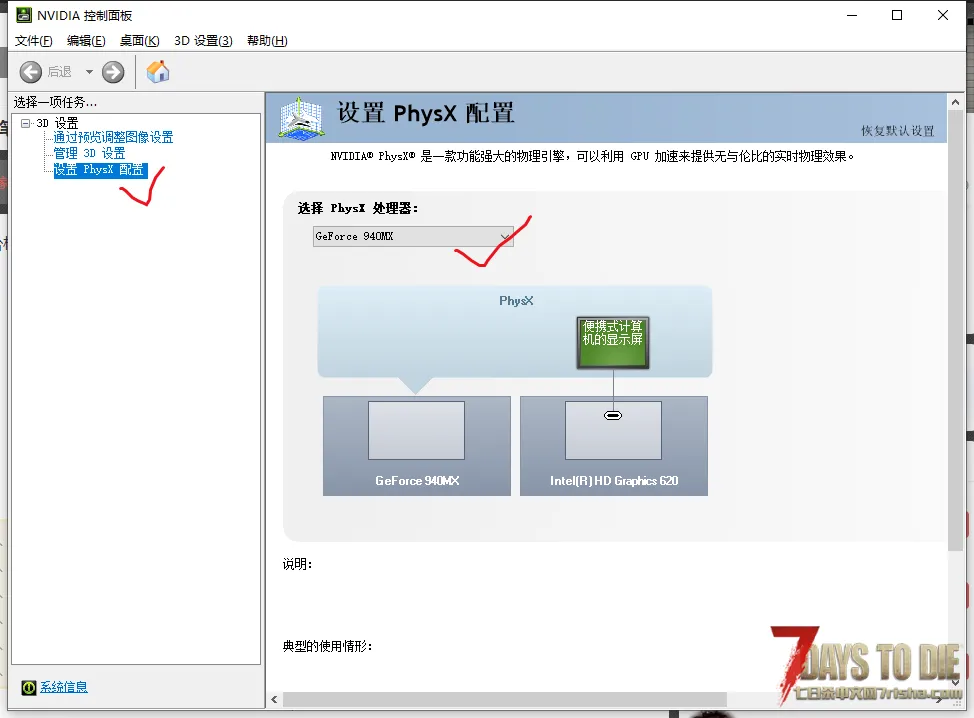Click the Back arrow navigation icon

tap(31, 72)
